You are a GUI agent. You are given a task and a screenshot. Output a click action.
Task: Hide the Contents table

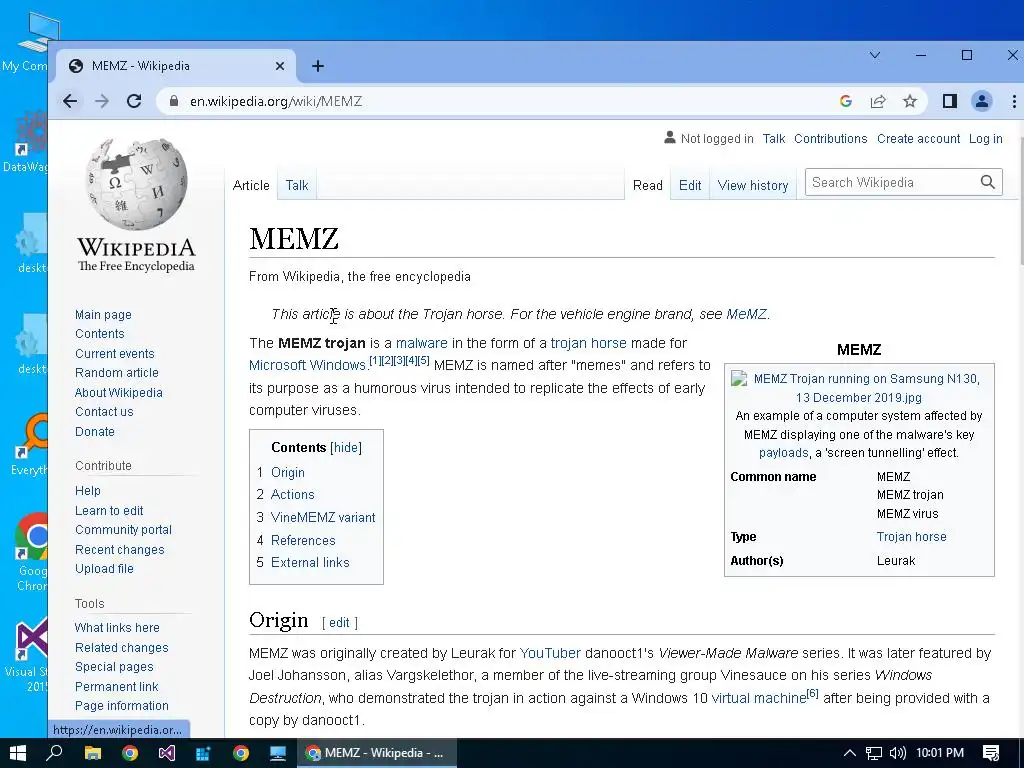pyautogui.click(x=345, y=447)
